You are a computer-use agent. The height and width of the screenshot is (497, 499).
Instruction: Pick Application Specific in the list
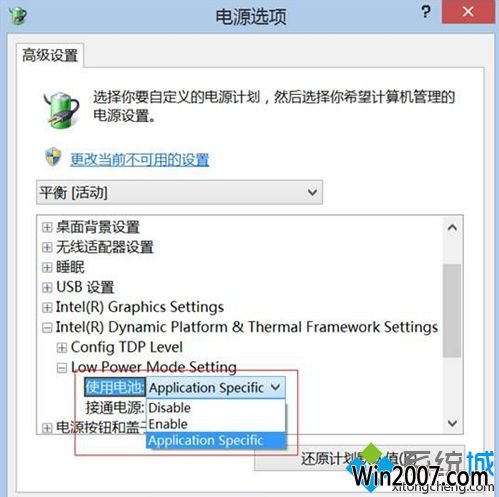click(216, 440)
